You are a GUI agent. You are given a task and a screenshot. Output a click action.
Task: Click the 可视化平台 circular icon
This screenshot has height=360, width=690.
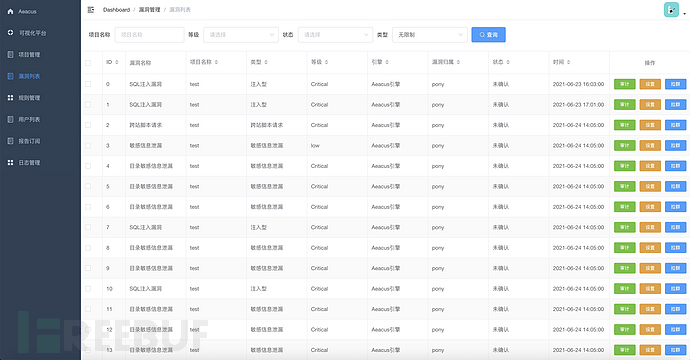11,33
